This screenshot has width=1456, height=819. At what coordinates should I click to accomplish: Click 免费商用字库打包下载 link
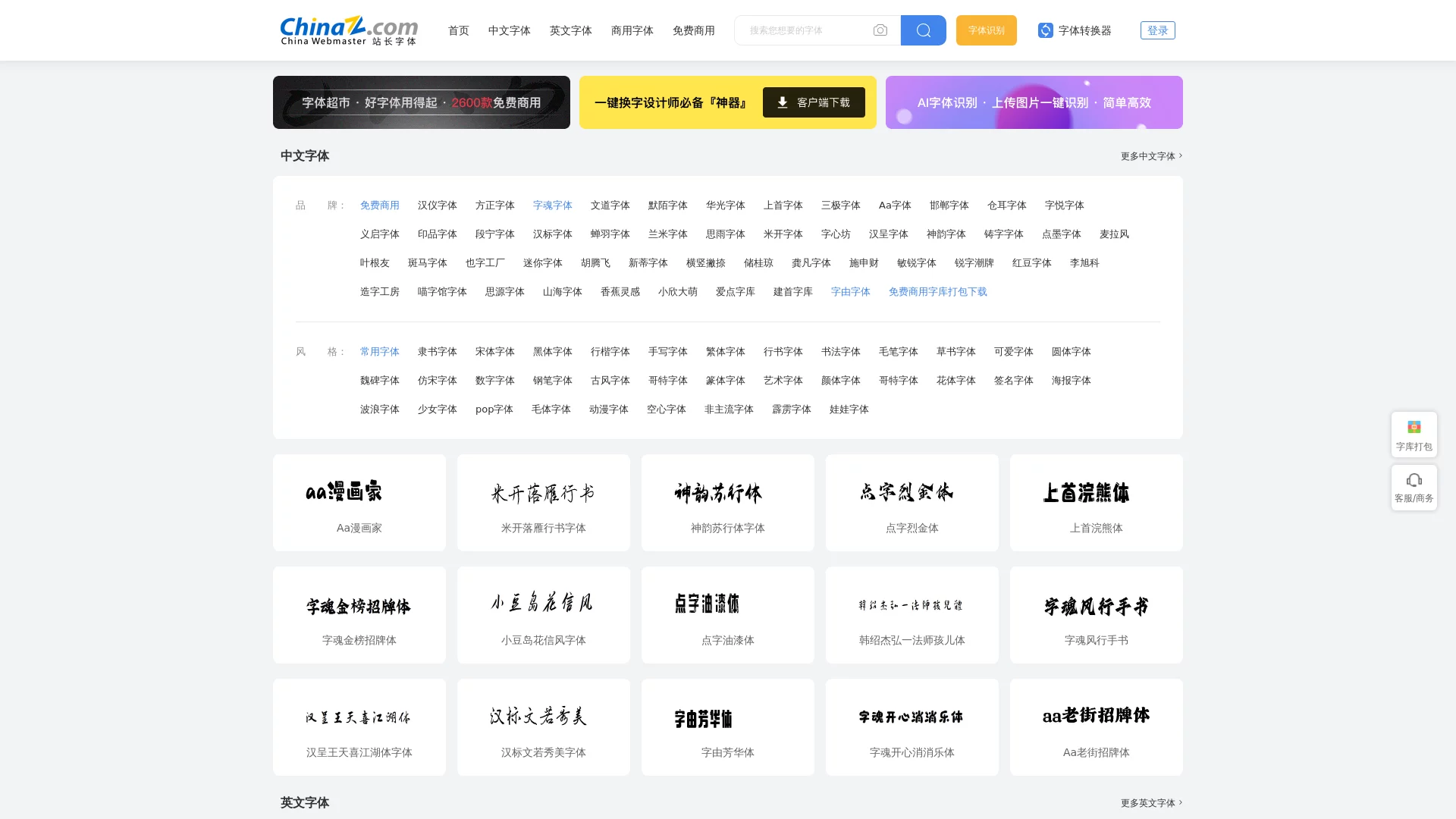point(938,291)
